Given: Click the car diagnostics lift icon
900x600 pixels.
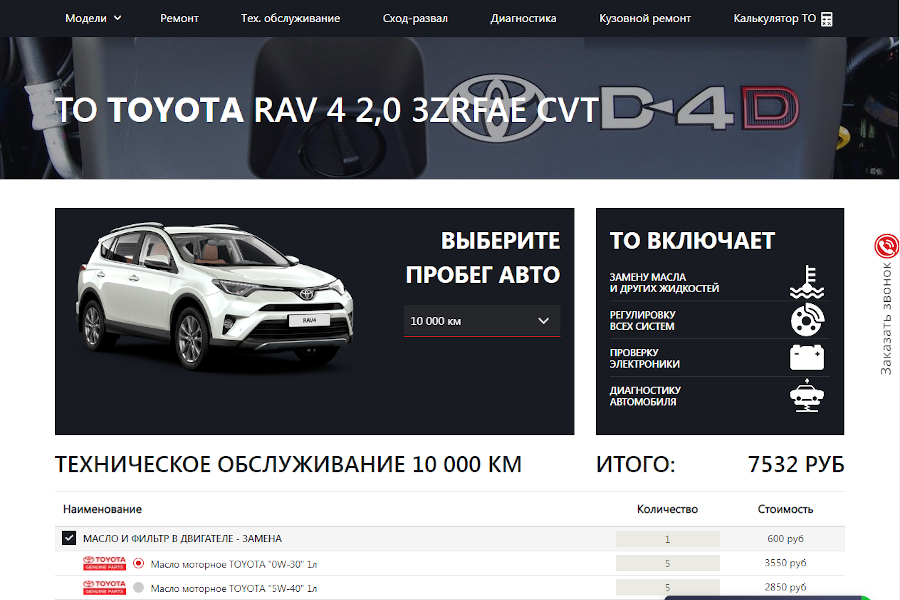Looking at the screenshot, I should tap(806, 396).
